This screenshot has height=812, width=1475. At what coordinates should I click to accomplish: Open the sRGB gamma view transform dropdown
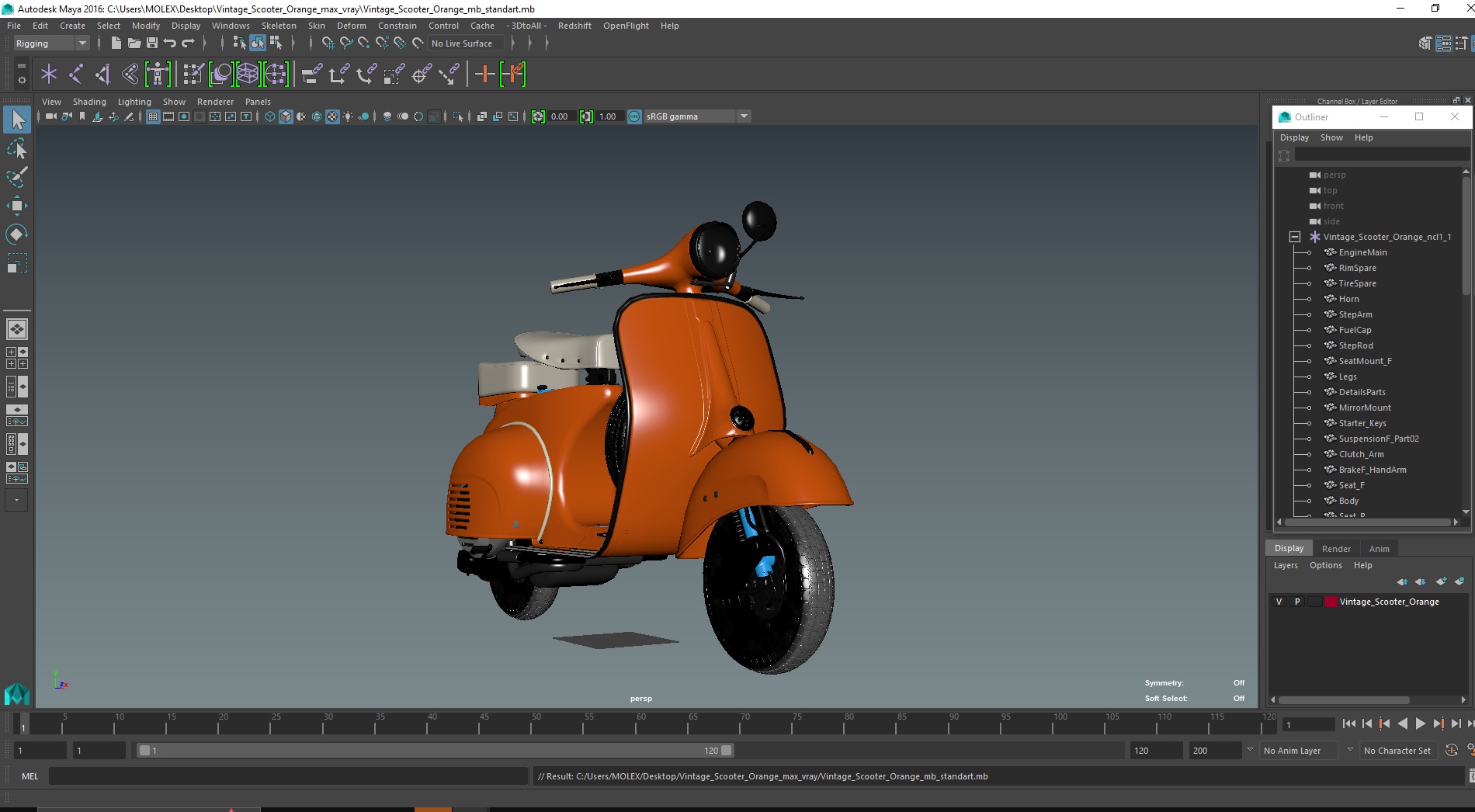tap(697, 116)
